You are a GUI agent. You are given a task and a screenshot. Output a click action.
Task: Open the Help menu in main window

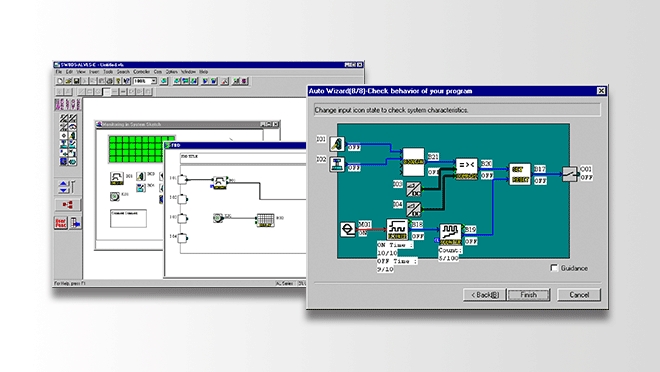(x=204, y=72)
